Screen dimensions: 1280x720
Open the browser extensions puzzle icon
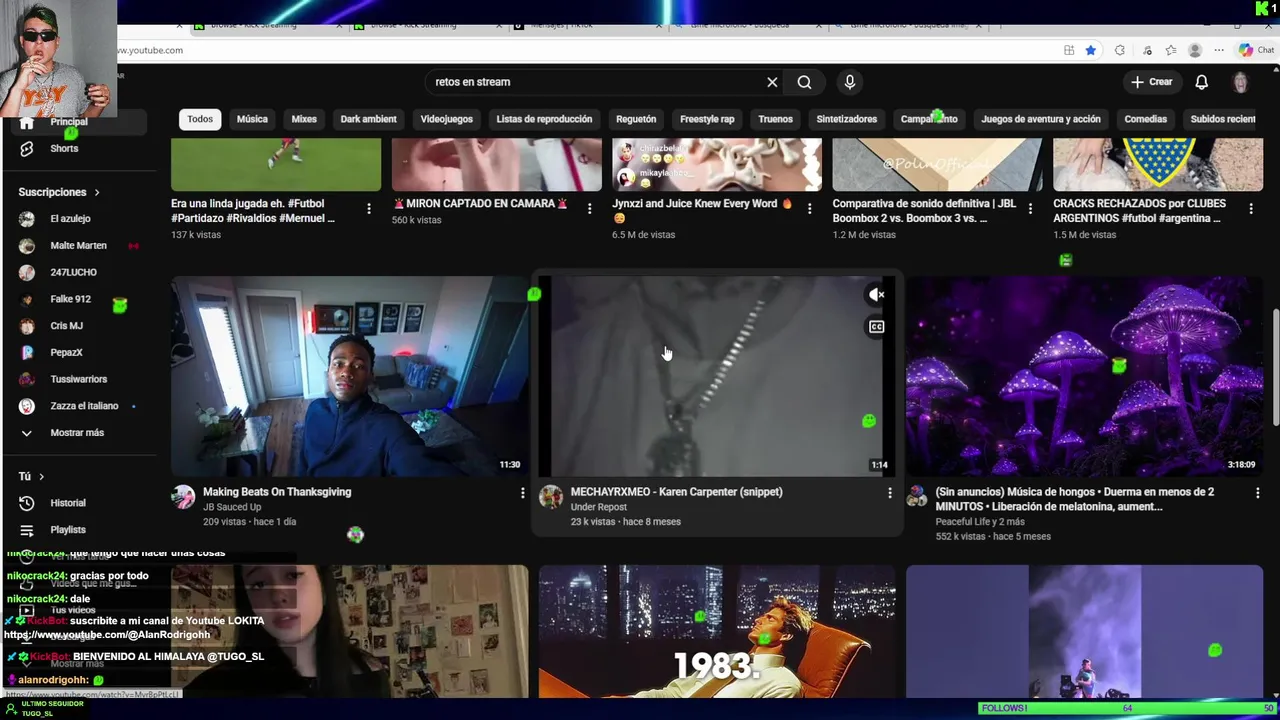(1120, 50)
